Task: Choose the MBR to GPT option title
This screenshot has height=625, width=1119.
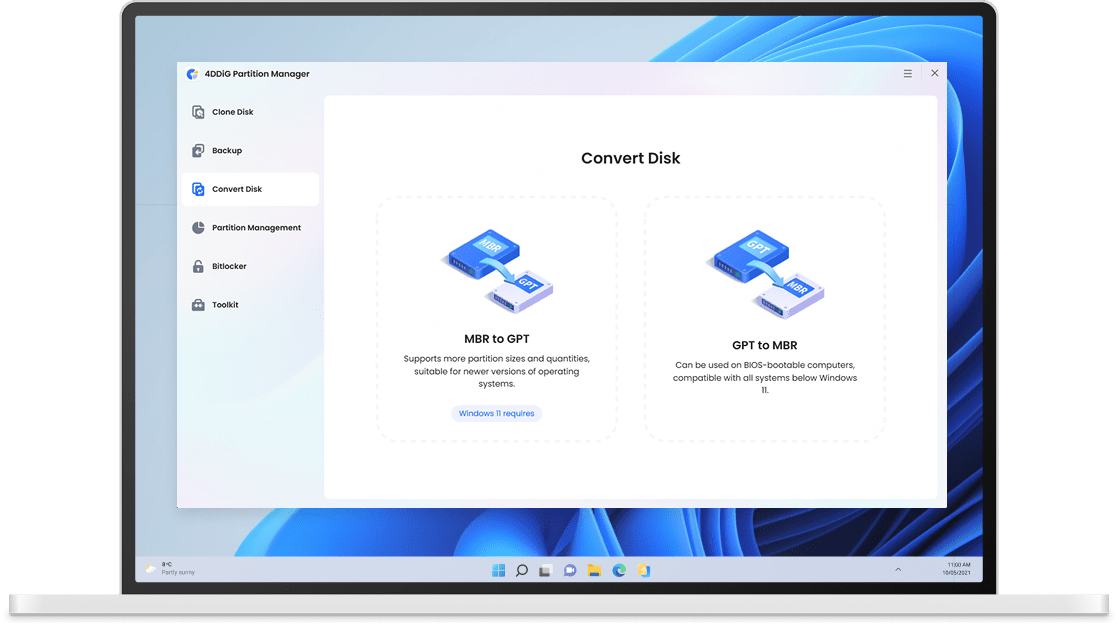Action: (x=497, y=339)
